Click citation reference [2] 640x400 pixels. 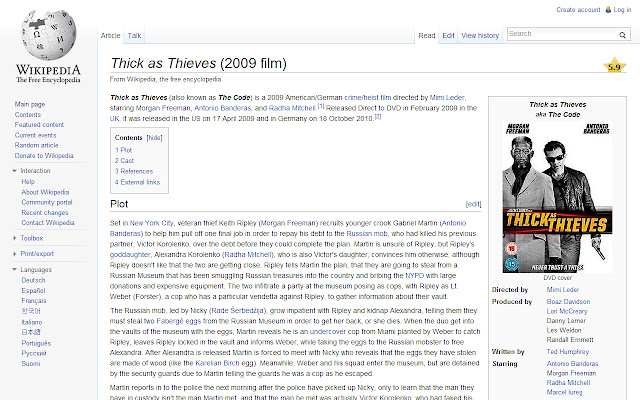click(x=378, y=117)
